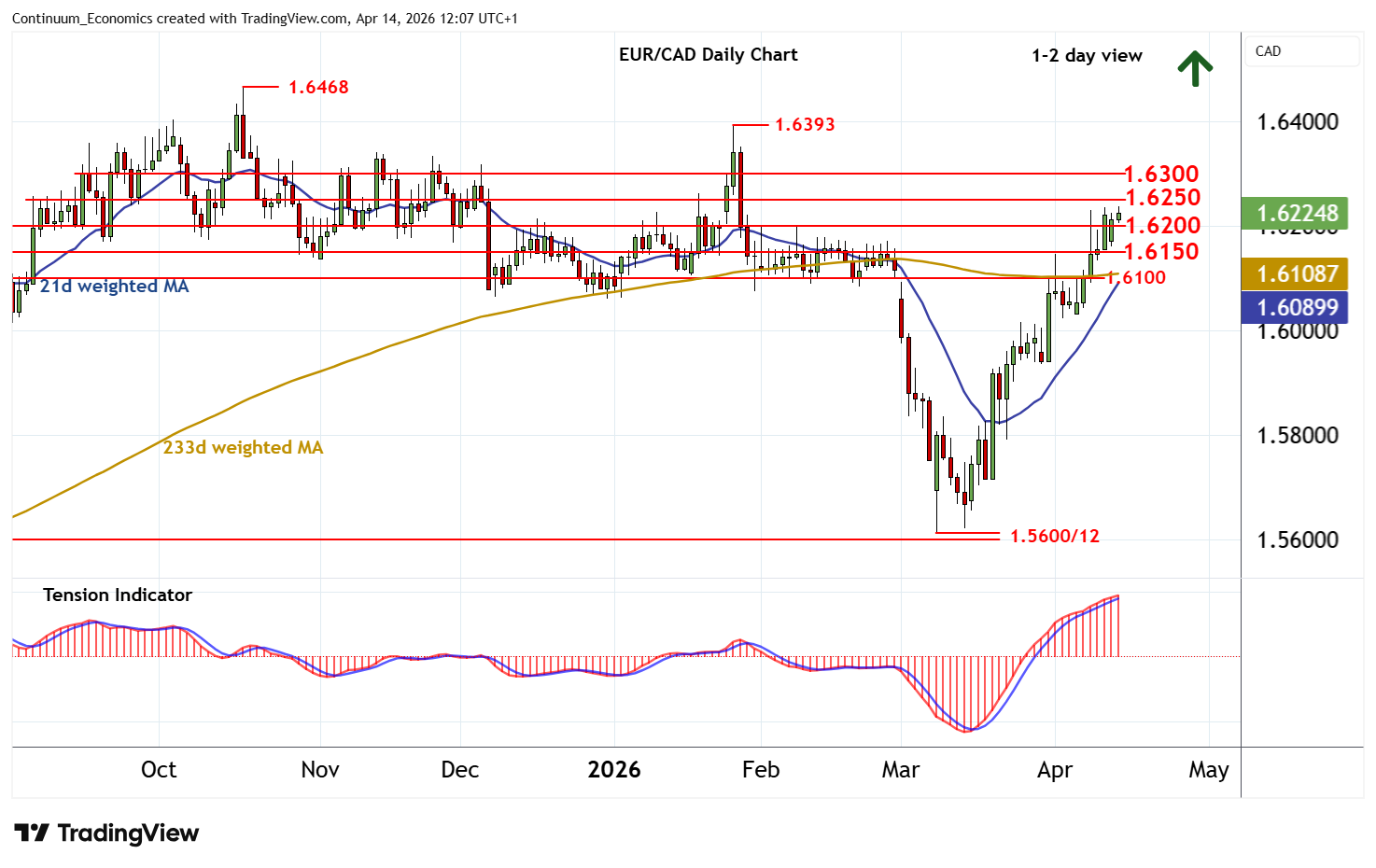Select the 1.6393 peak marker label

805,124
